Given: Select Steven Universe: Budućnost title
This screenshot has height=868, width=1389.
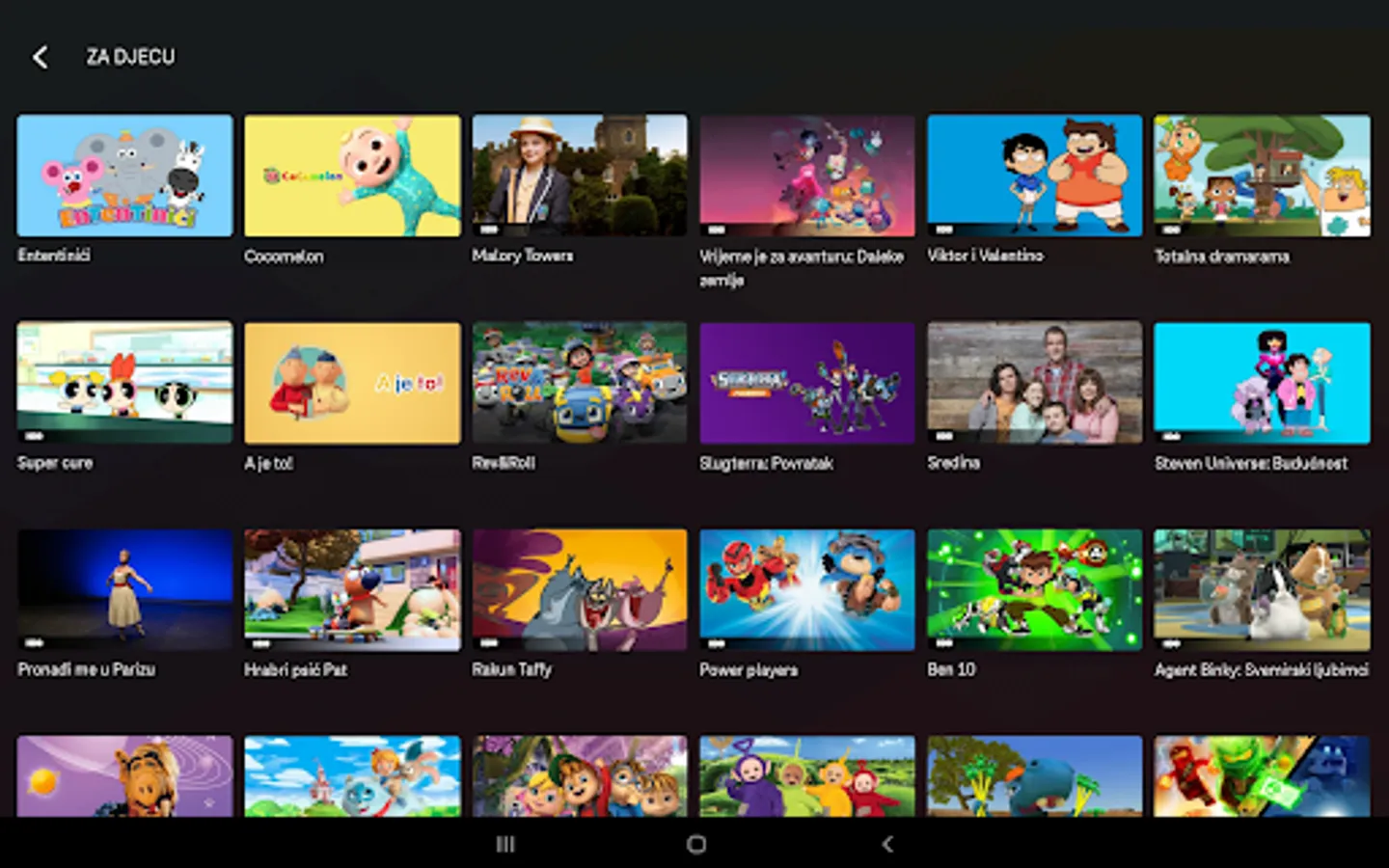Looking at the screenshot, I should point(1251,463).
